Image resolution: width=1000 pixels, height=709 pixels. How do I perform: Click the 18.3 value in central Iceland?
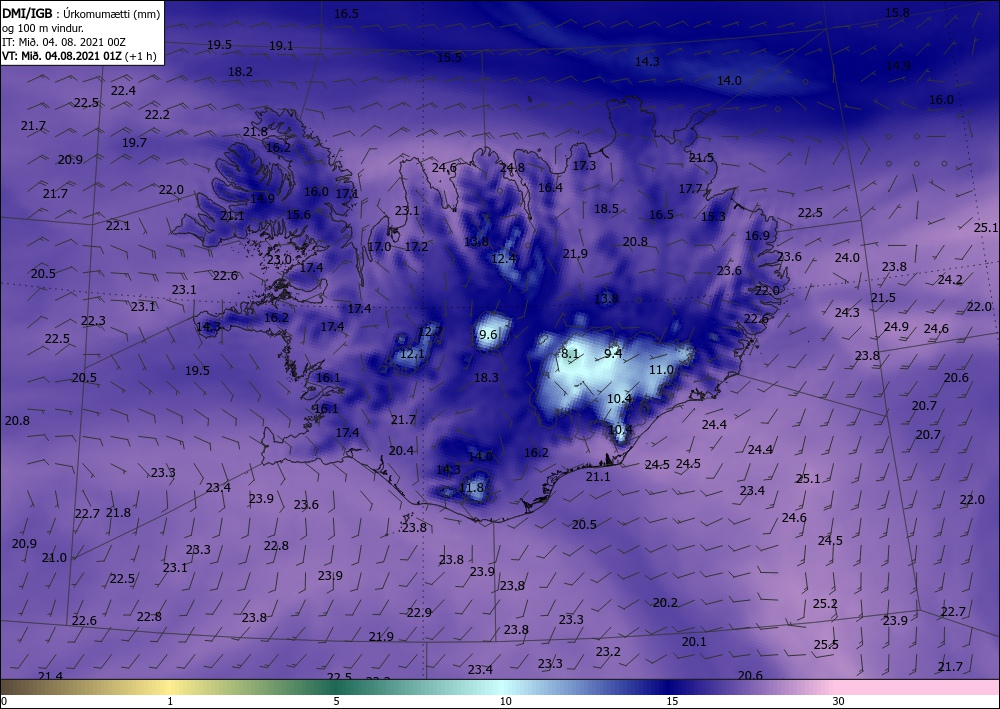tap(486, 377)
